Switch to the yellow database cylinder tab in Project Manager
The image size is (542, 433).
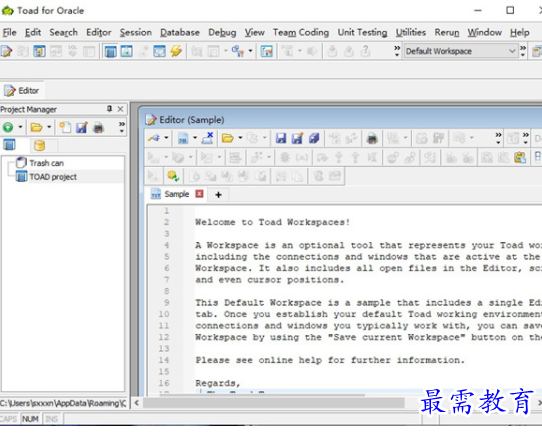[x=39, y=145]
